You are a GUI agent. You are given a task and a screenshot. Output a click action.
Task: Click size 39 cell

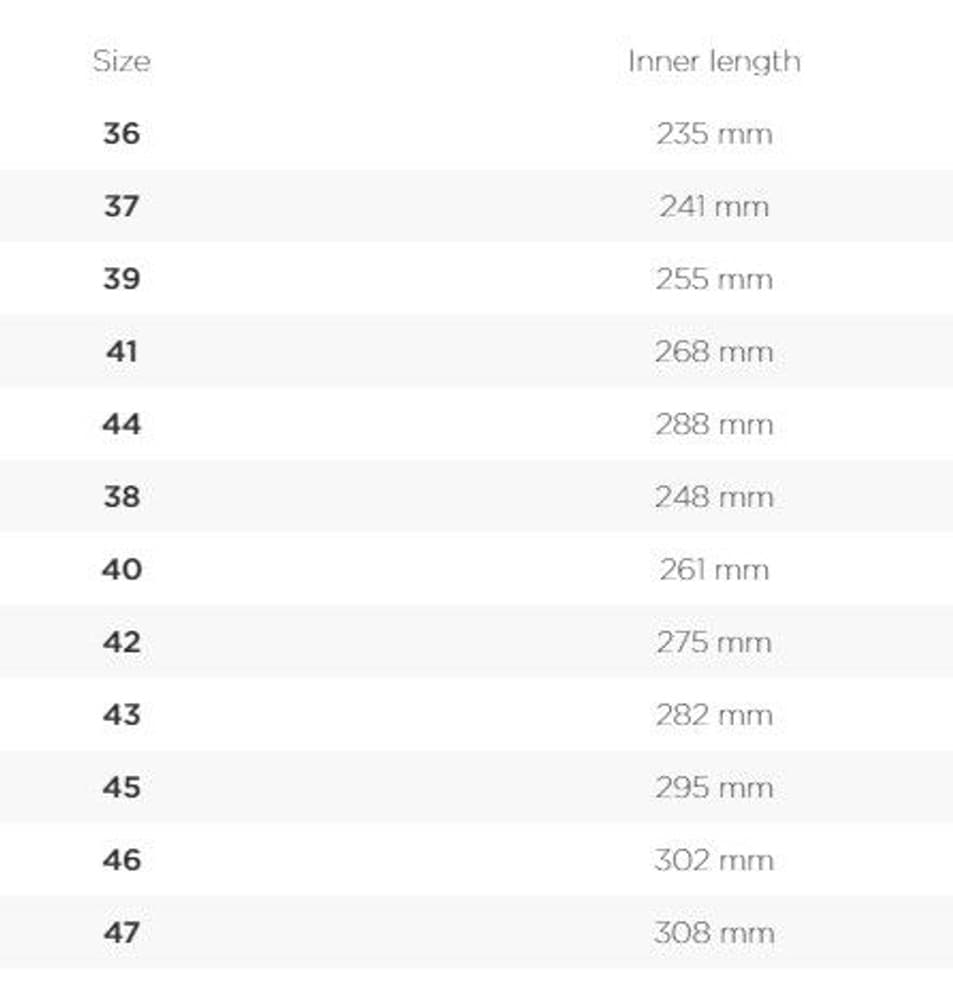point(121,279)
